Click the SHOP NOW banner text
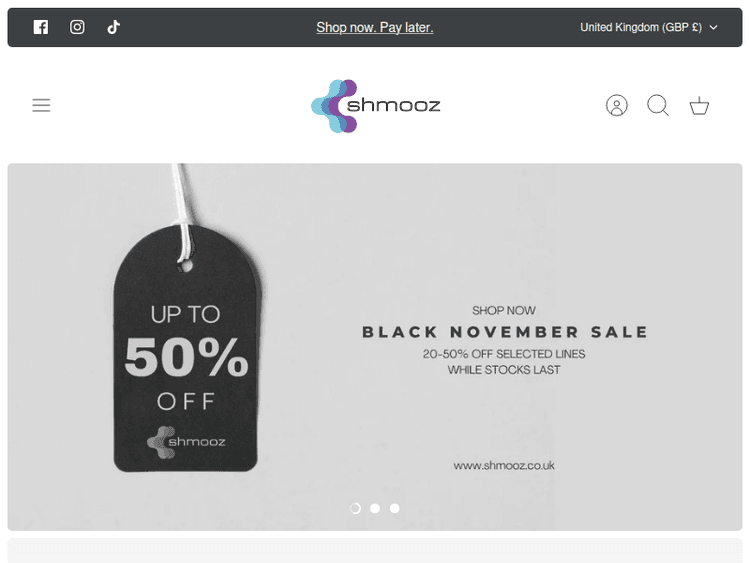The image size is (750, 563). point(504,311)
